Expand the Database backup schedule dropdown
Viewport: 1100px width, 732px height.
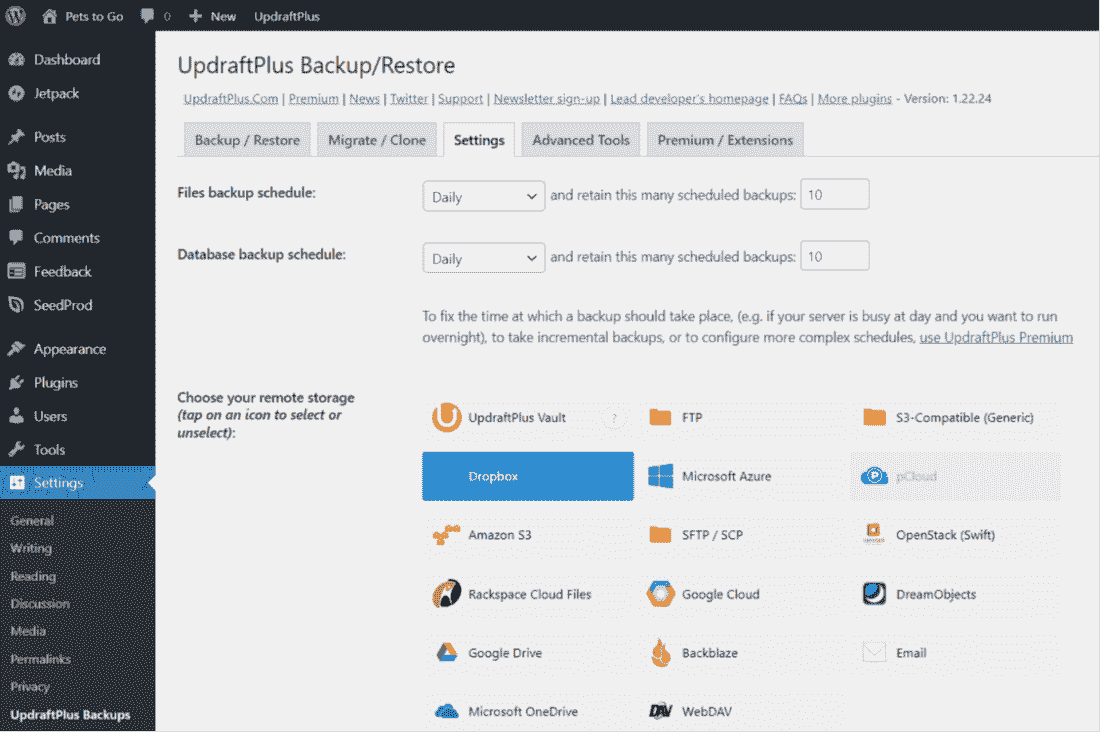(483, 259)
